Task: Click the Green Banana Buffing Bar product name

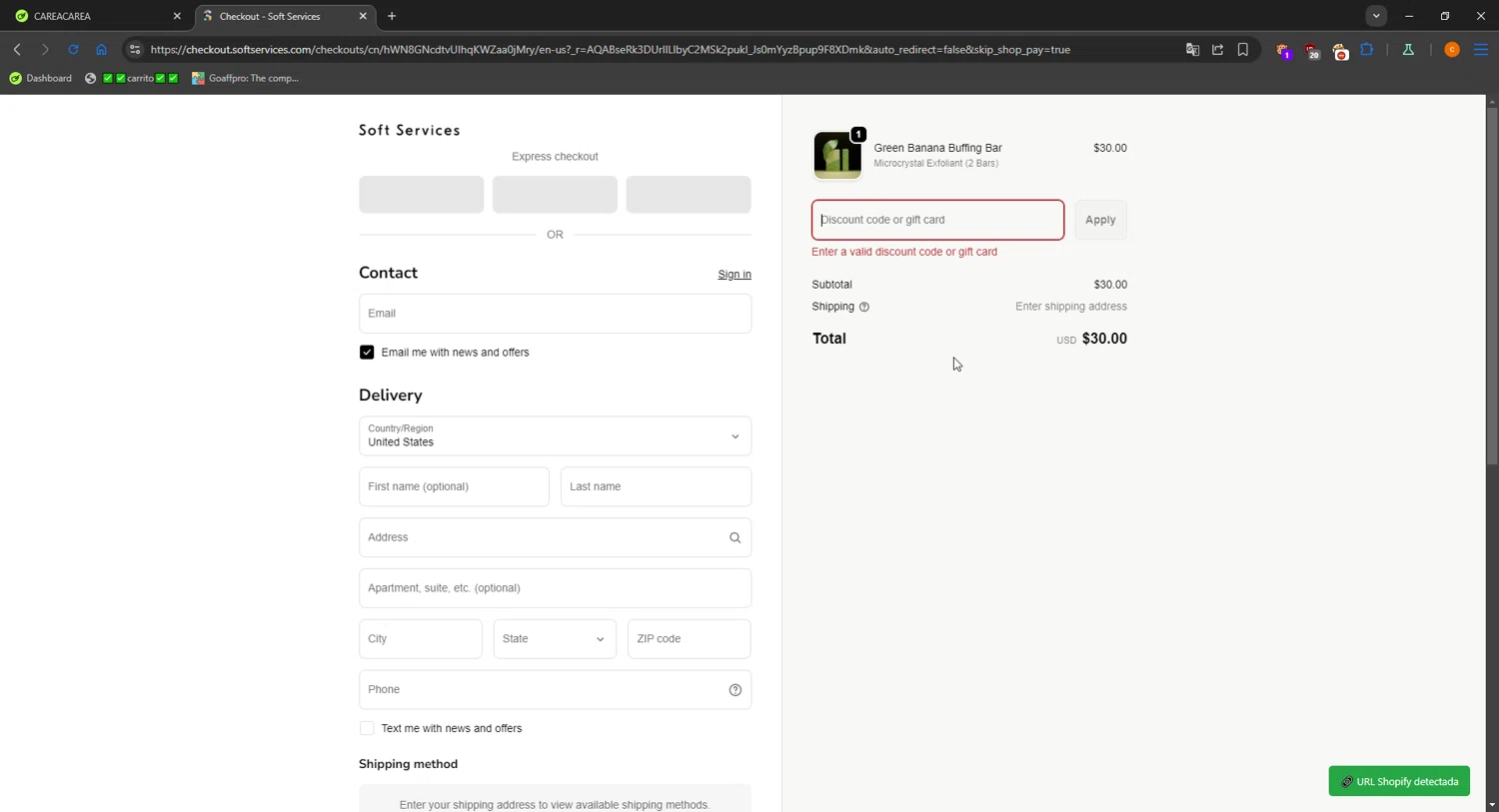Action: tap(937, 148)
